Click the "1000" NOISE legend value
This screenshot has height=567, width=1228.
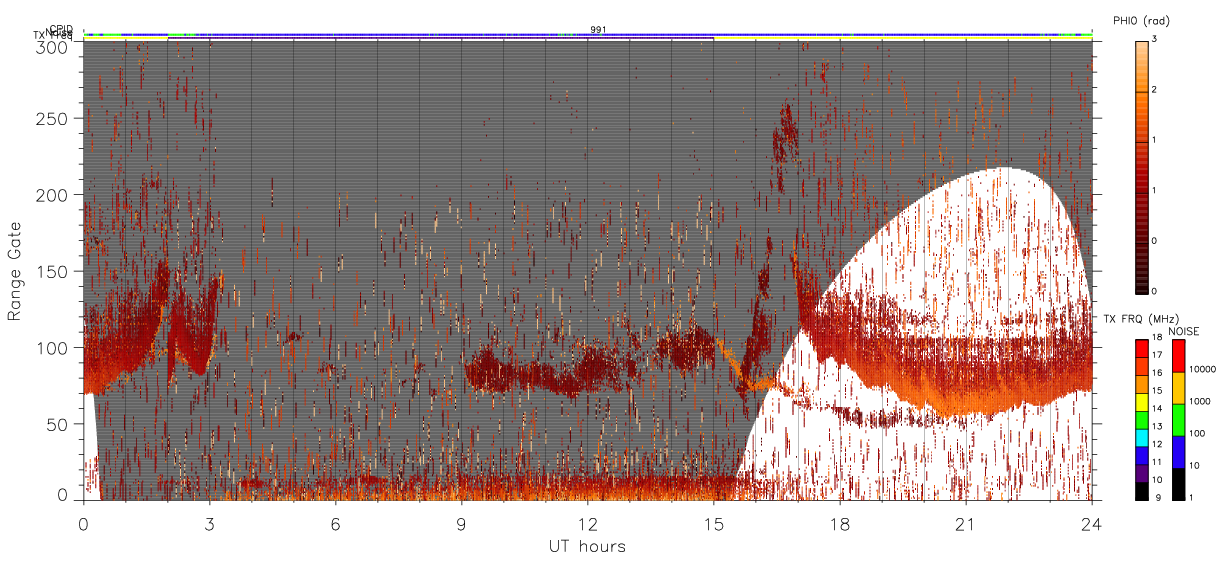pyautogui.click(x=1200, y=401)
